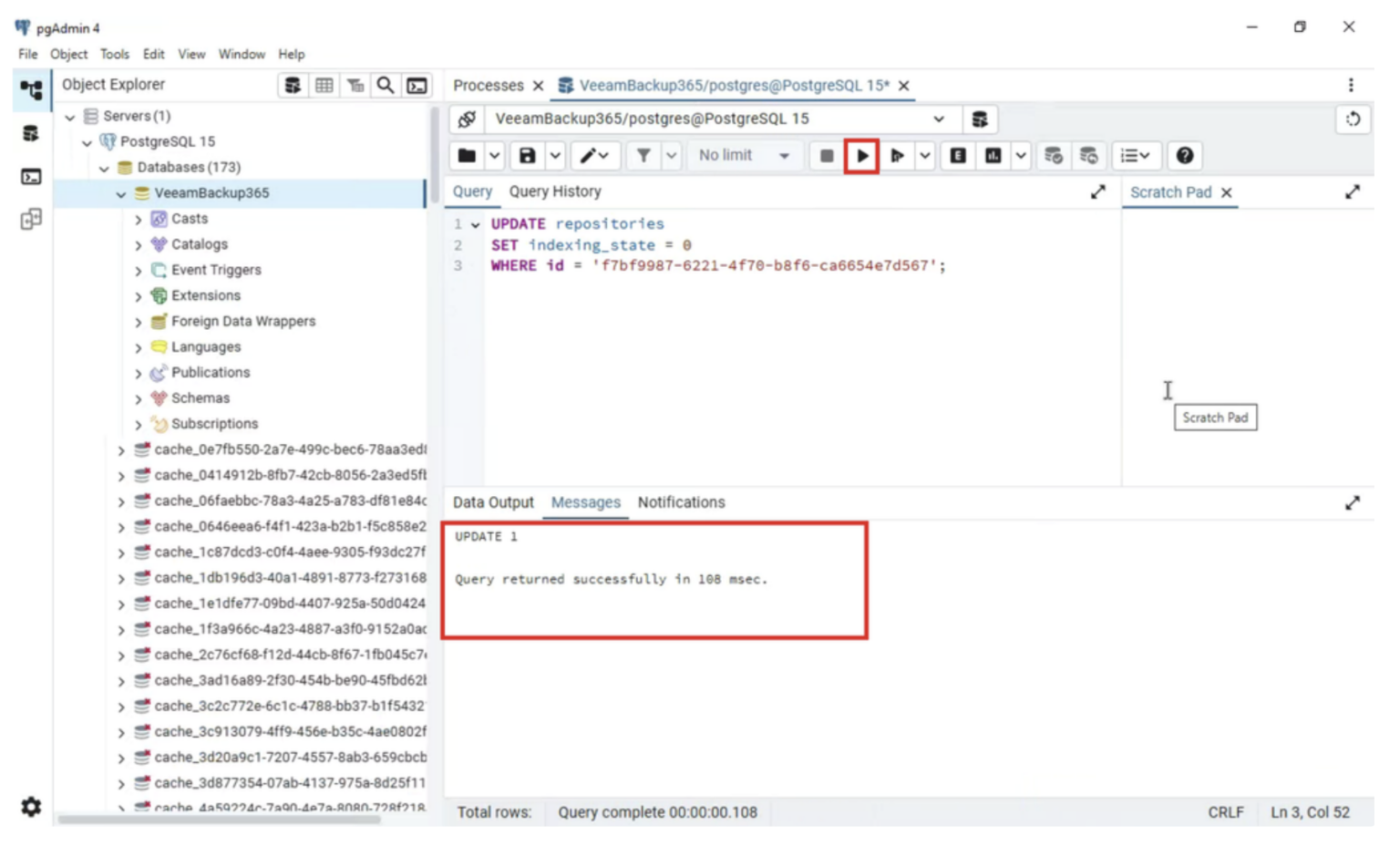Open the Macros list icon

[x=1135, y=156]
